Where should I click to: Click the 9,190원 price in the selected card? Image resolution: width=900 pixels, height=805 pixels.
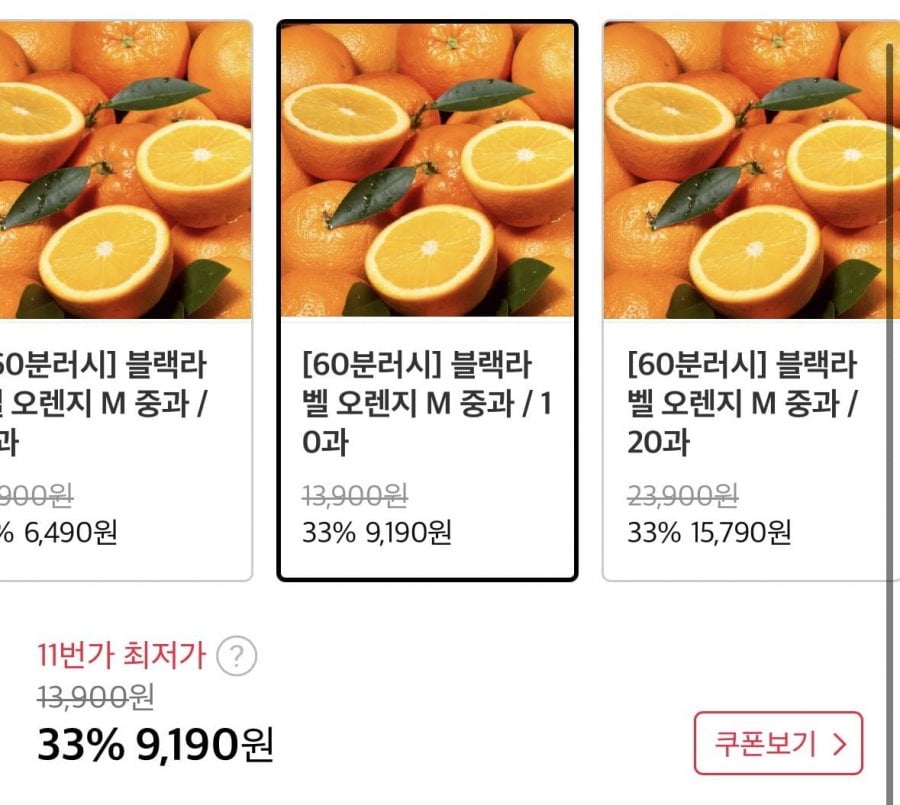coord(409,533)
